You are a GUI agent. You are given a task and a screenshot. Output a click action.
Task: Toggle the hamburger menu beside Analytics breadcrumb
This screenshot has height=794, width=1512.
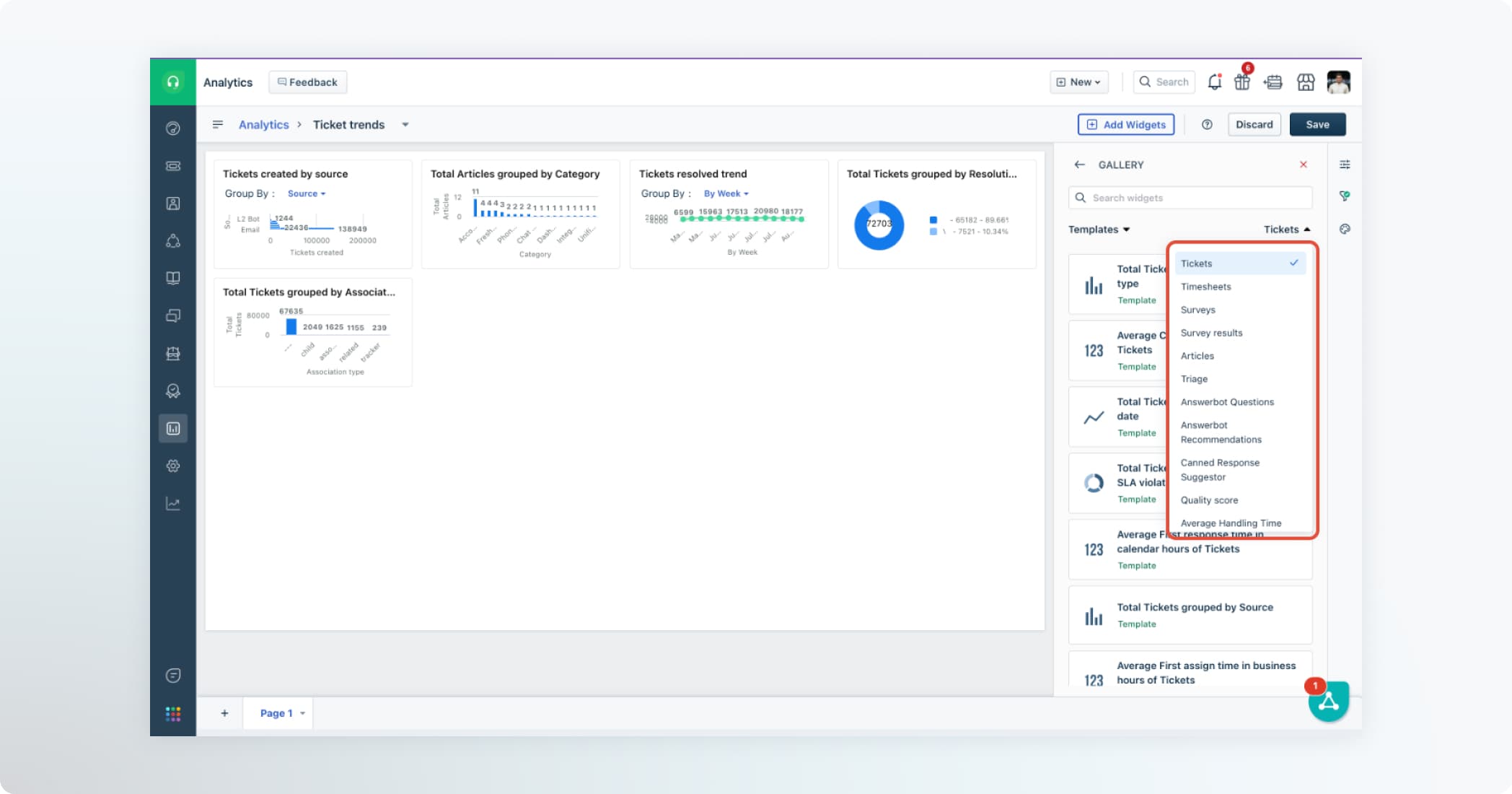tap(218, 124)
